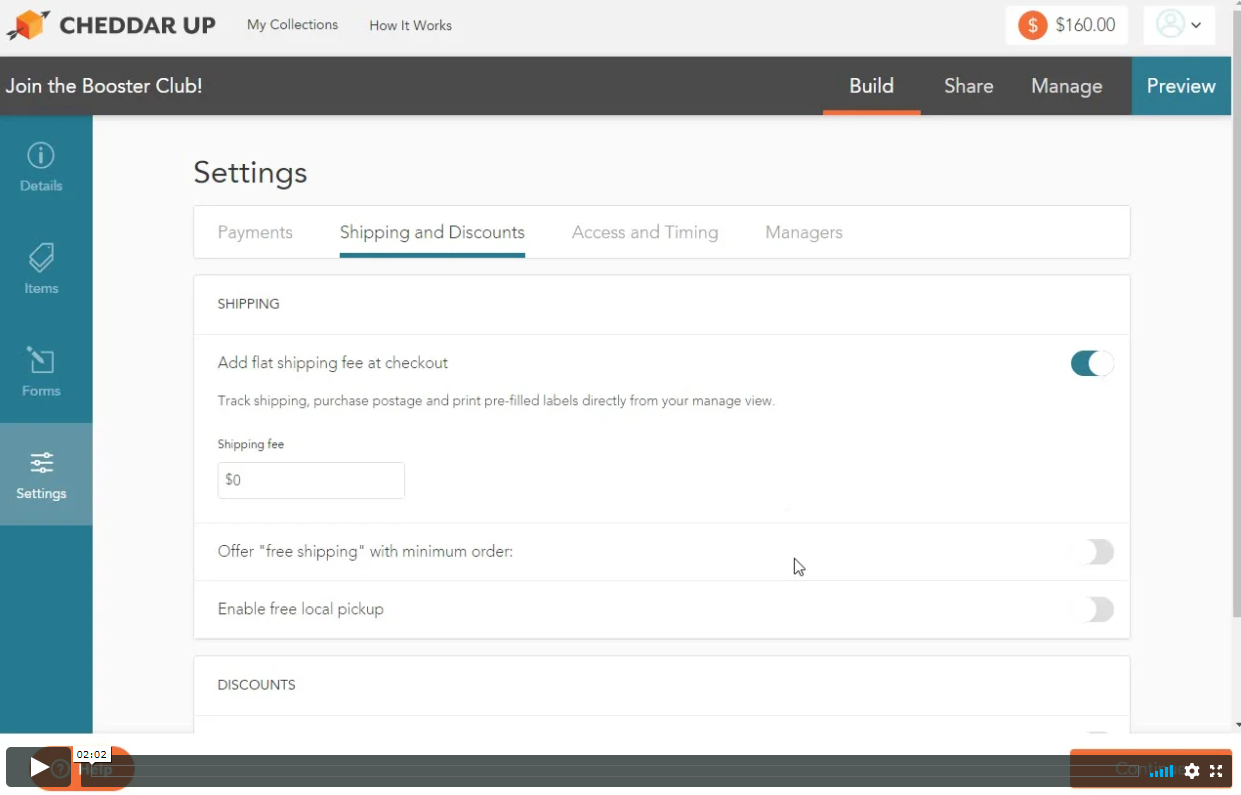Click the Preview button

tap(1181, 86)
